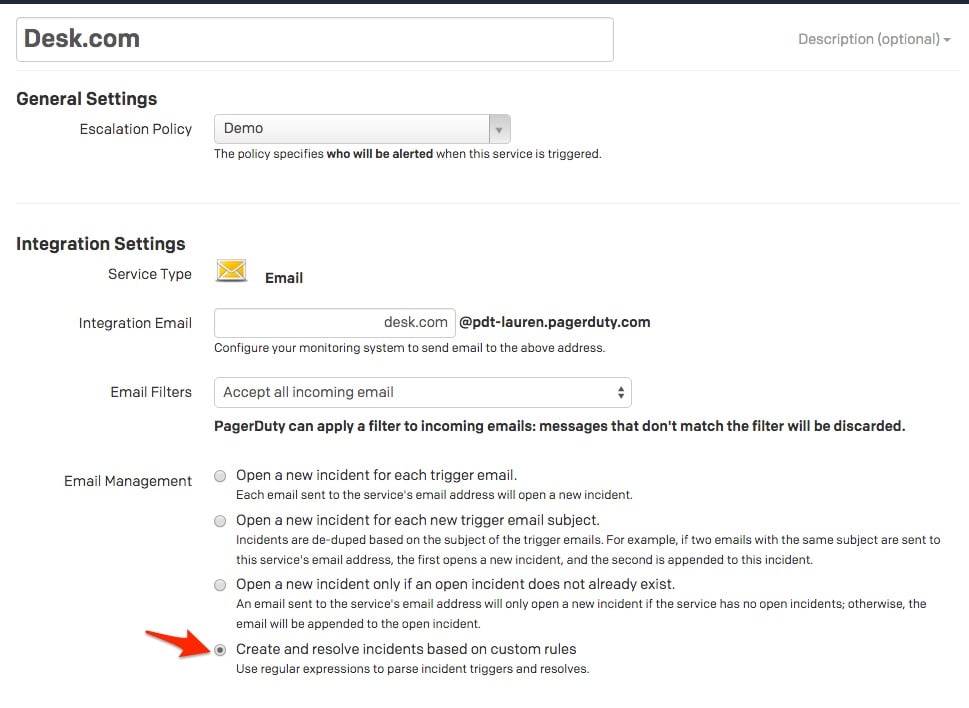This screenshot has height=708, width=969.
Task: Click the General Settings heading
Action: (87, 99)
